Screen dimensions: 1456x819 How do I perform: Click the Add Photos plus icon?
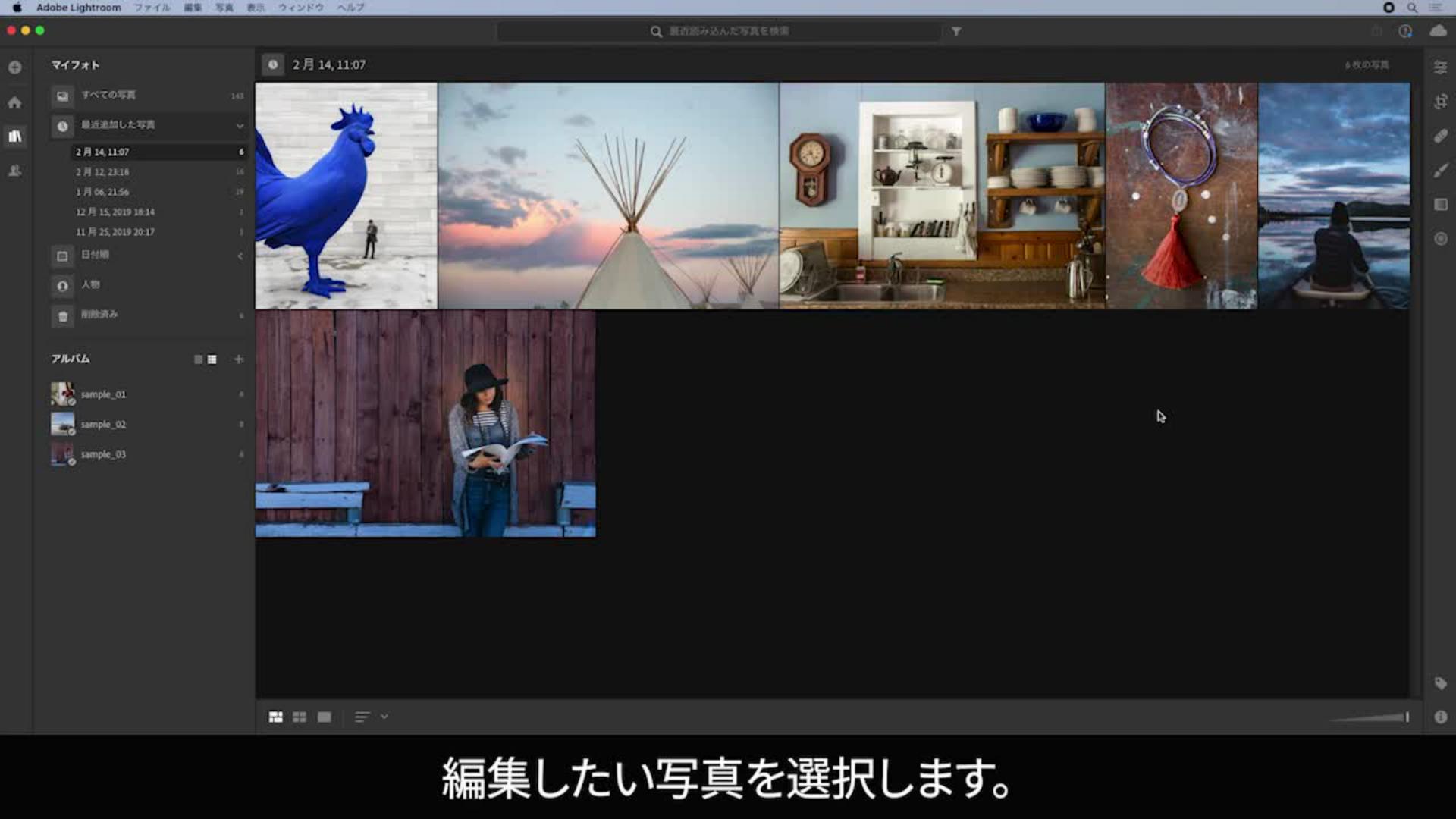pos(14,67)
